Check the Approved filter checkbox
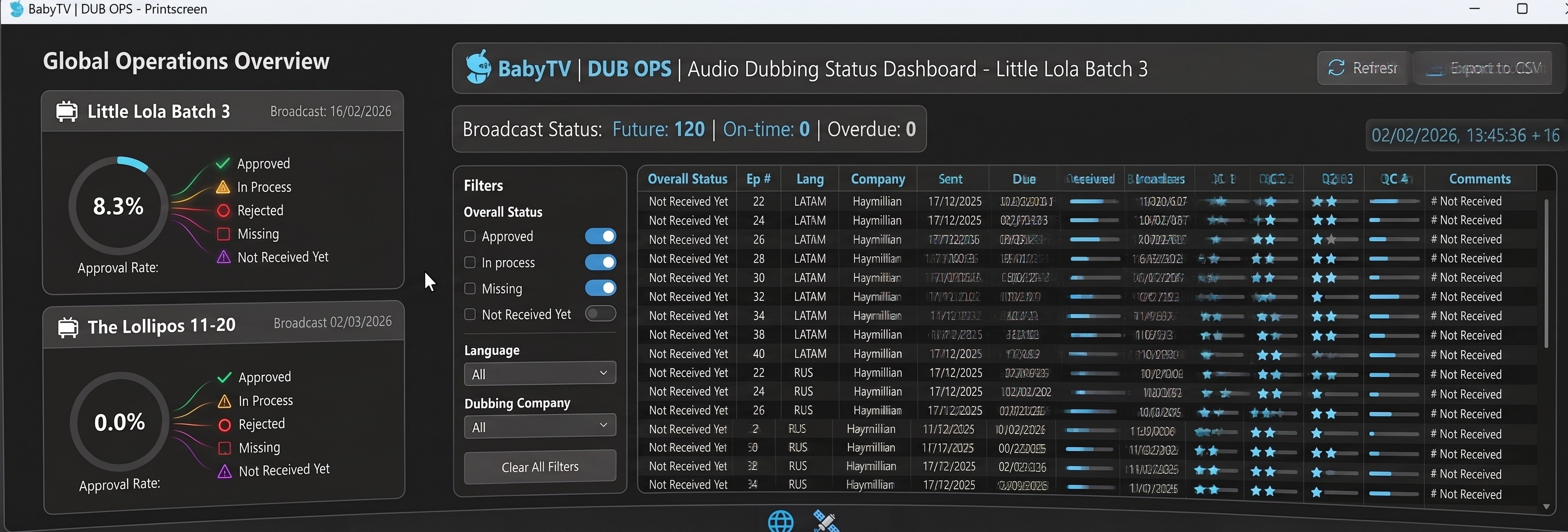1568x532 pixels. point(470,236)
